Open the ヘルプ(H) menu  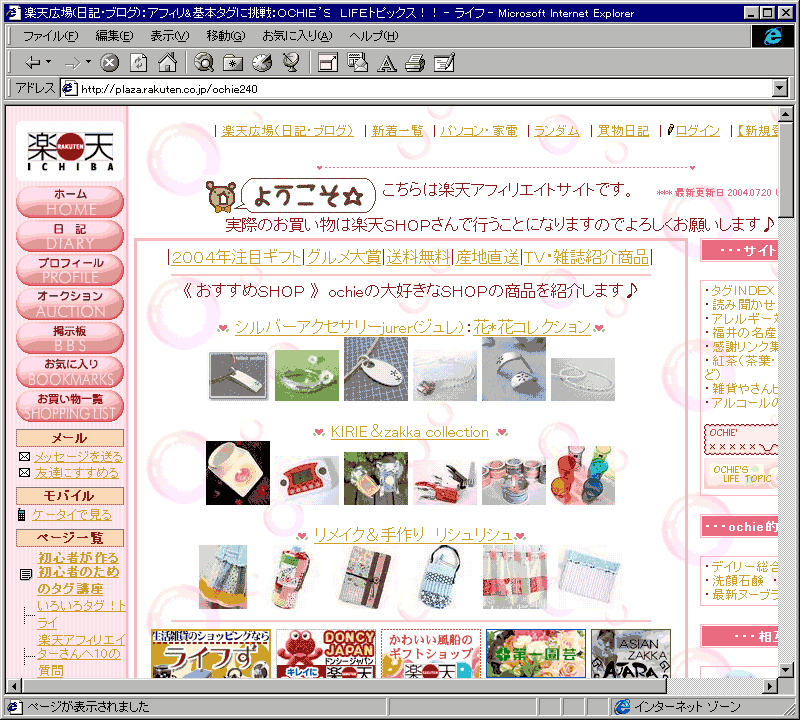[x=373, y=36]
